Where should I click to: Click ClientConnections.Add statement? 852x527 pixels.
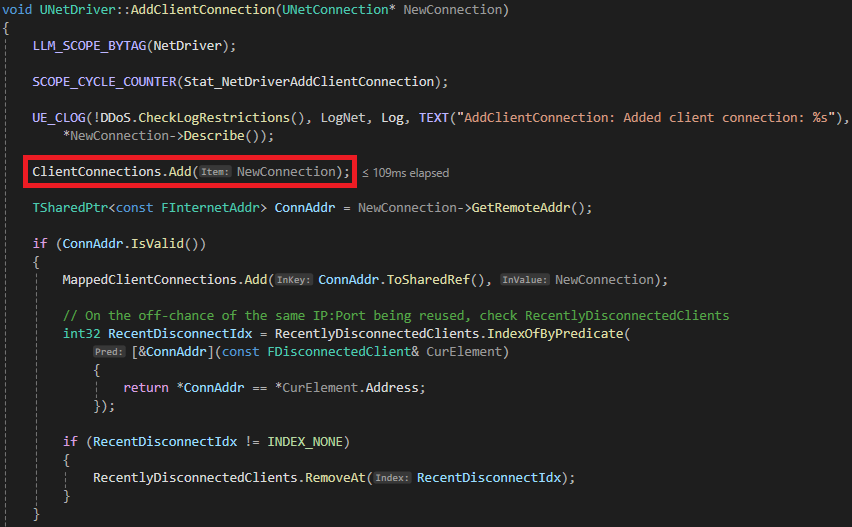[191, 172]
